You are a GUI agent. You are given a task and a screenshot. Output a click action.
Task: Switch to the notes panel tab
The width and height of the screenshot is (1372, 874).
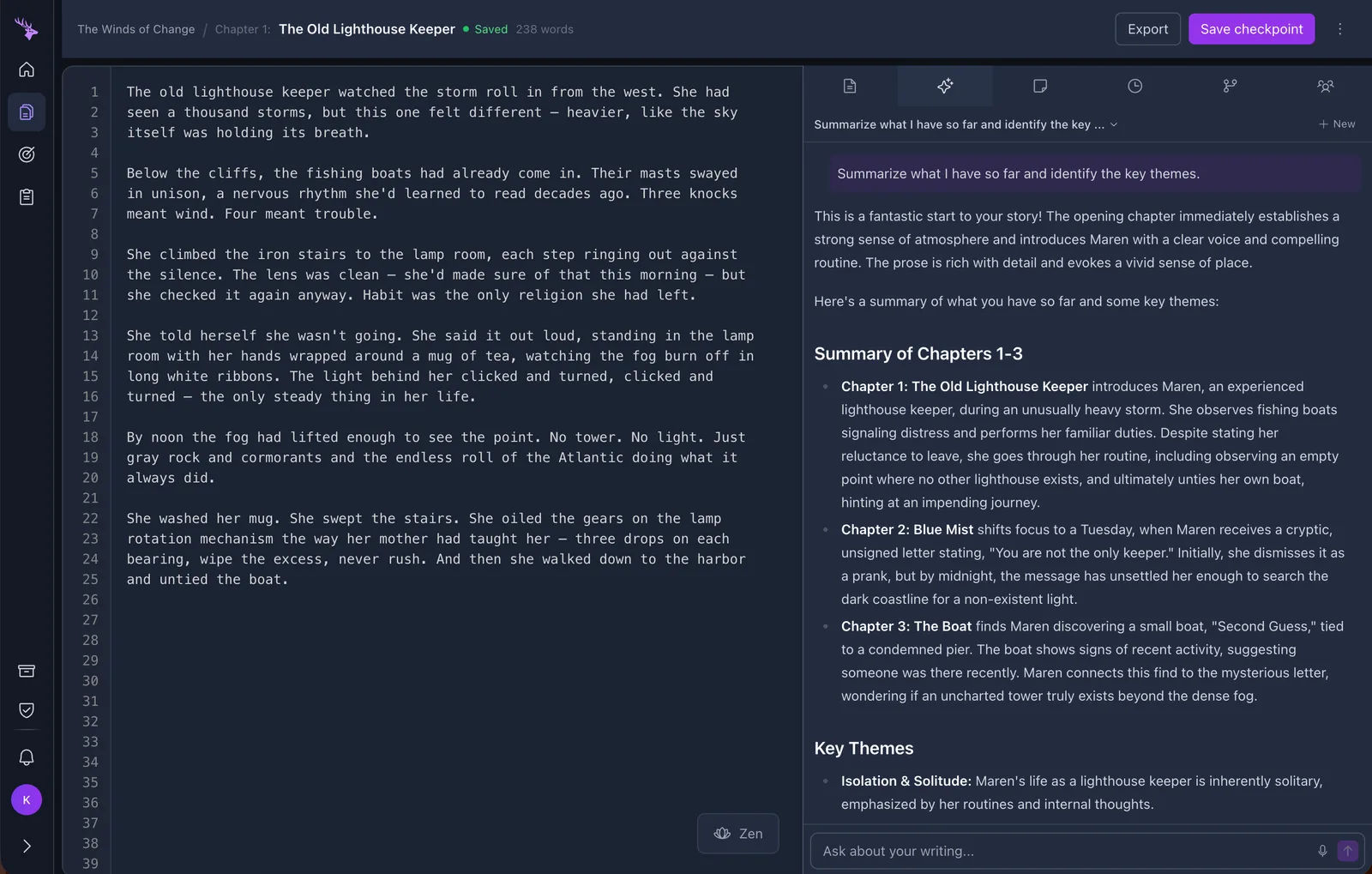point(1040,86)
